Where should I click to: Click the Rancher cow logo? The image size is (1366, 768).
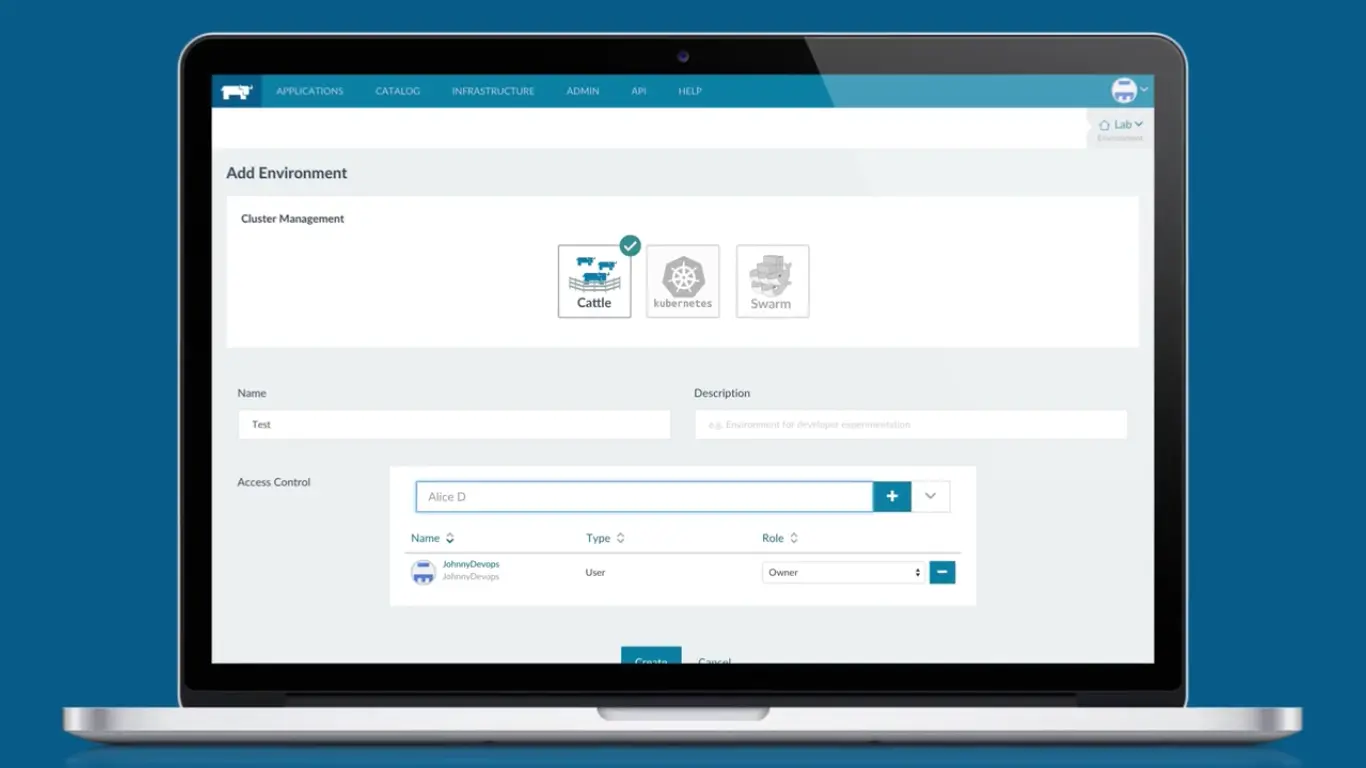coord(237,91)
